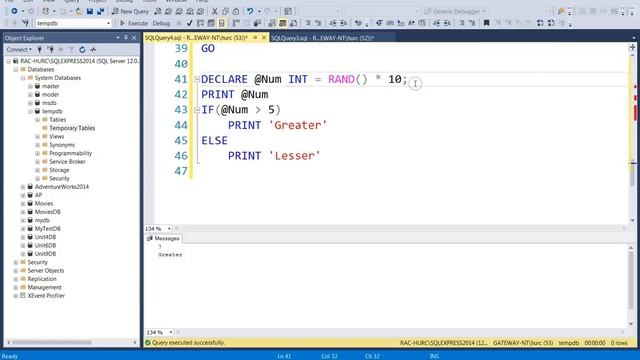Screen dimensions: 640x360
Task: Click the Object Explorer filter icon
Action: click(71, 49)
